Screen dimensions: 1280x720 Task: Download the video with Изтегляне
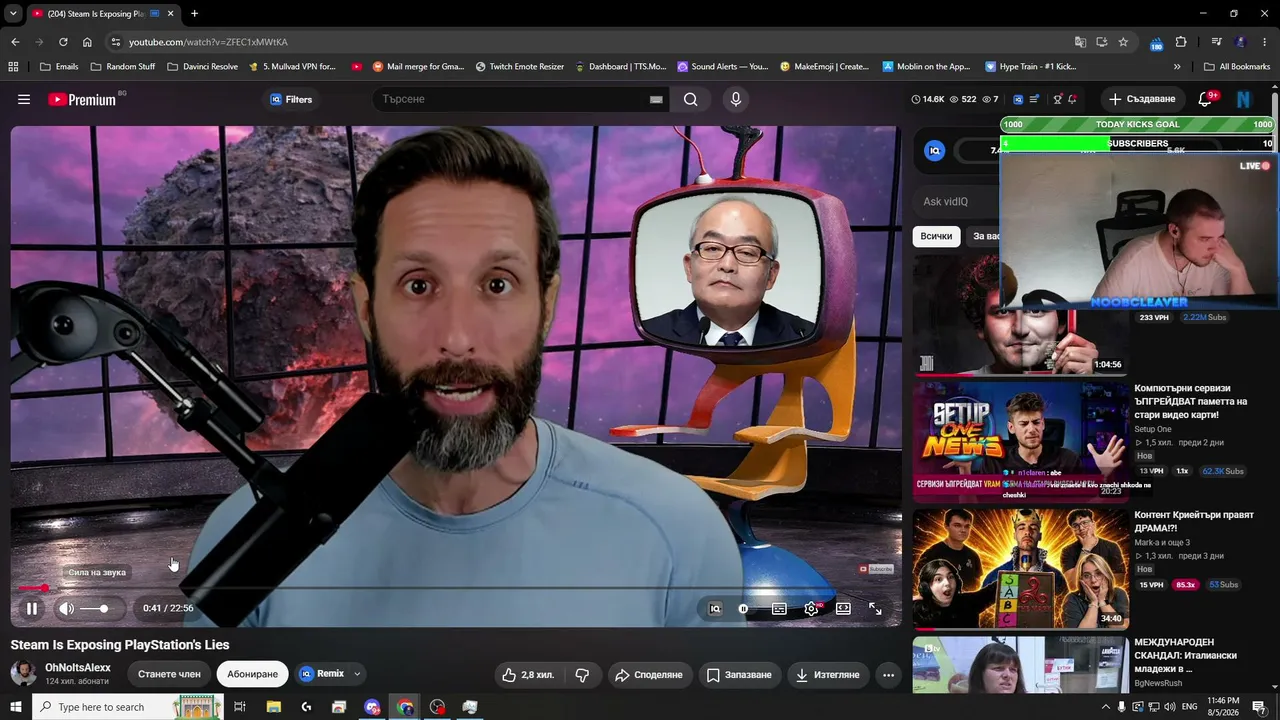pyautogui.click(x=827, y=675)
